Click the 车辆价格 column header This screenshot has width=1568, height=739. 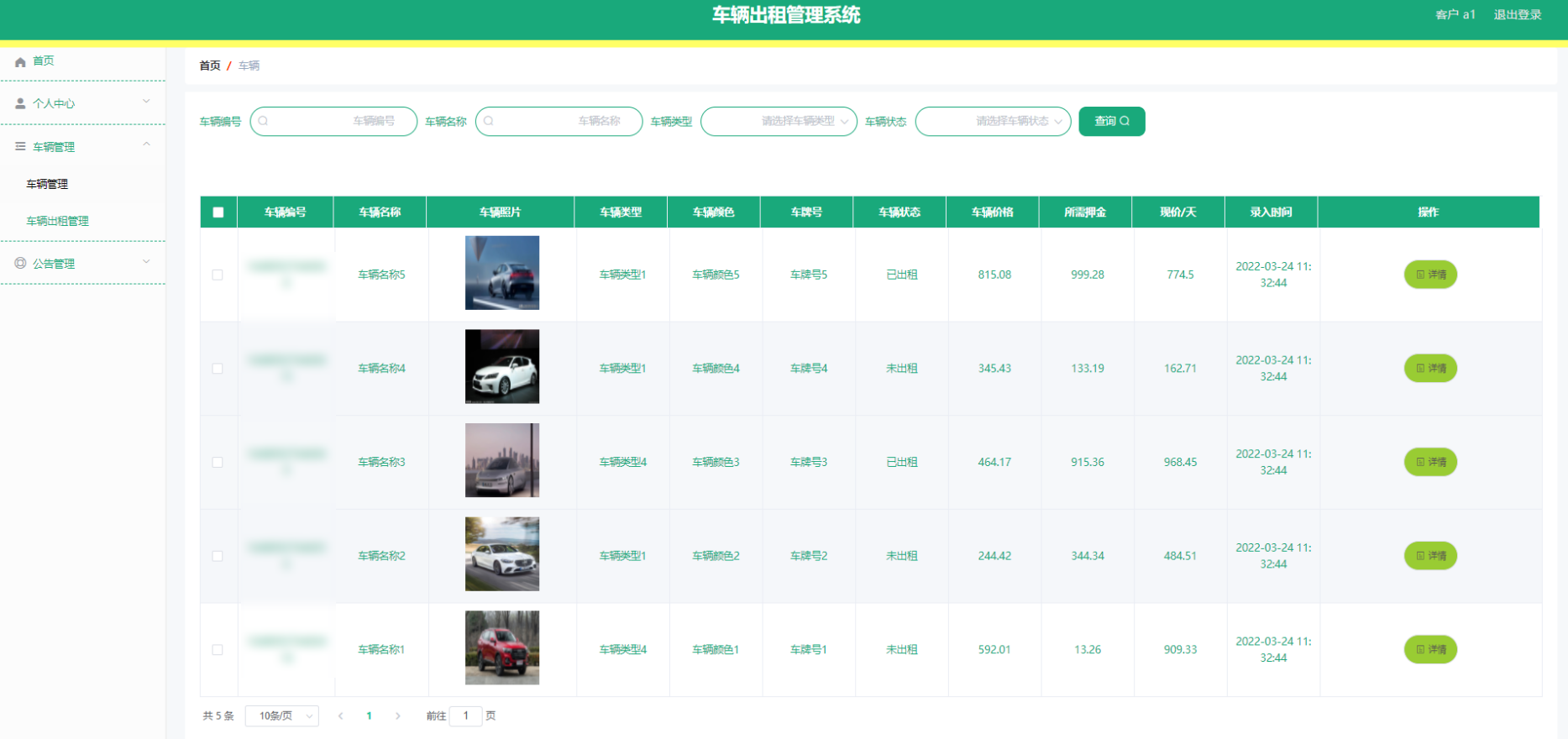[993, 212]
